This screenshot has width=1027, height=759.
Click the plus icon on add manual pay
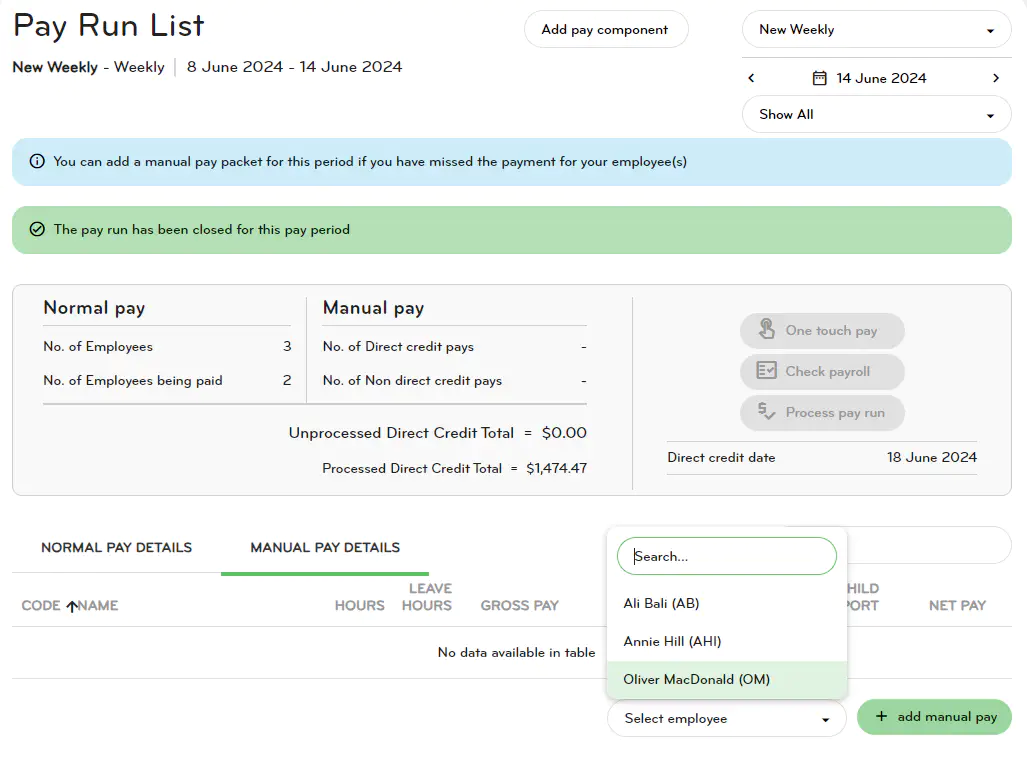(880, 717)
